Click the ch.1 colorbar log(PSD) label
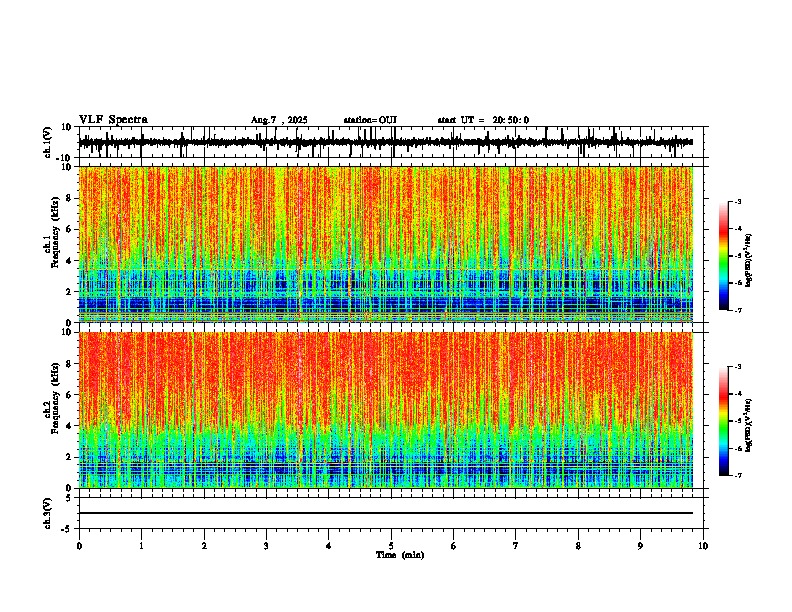The height and width of the screenshot is (612, 792). click(x=749, y=261)
